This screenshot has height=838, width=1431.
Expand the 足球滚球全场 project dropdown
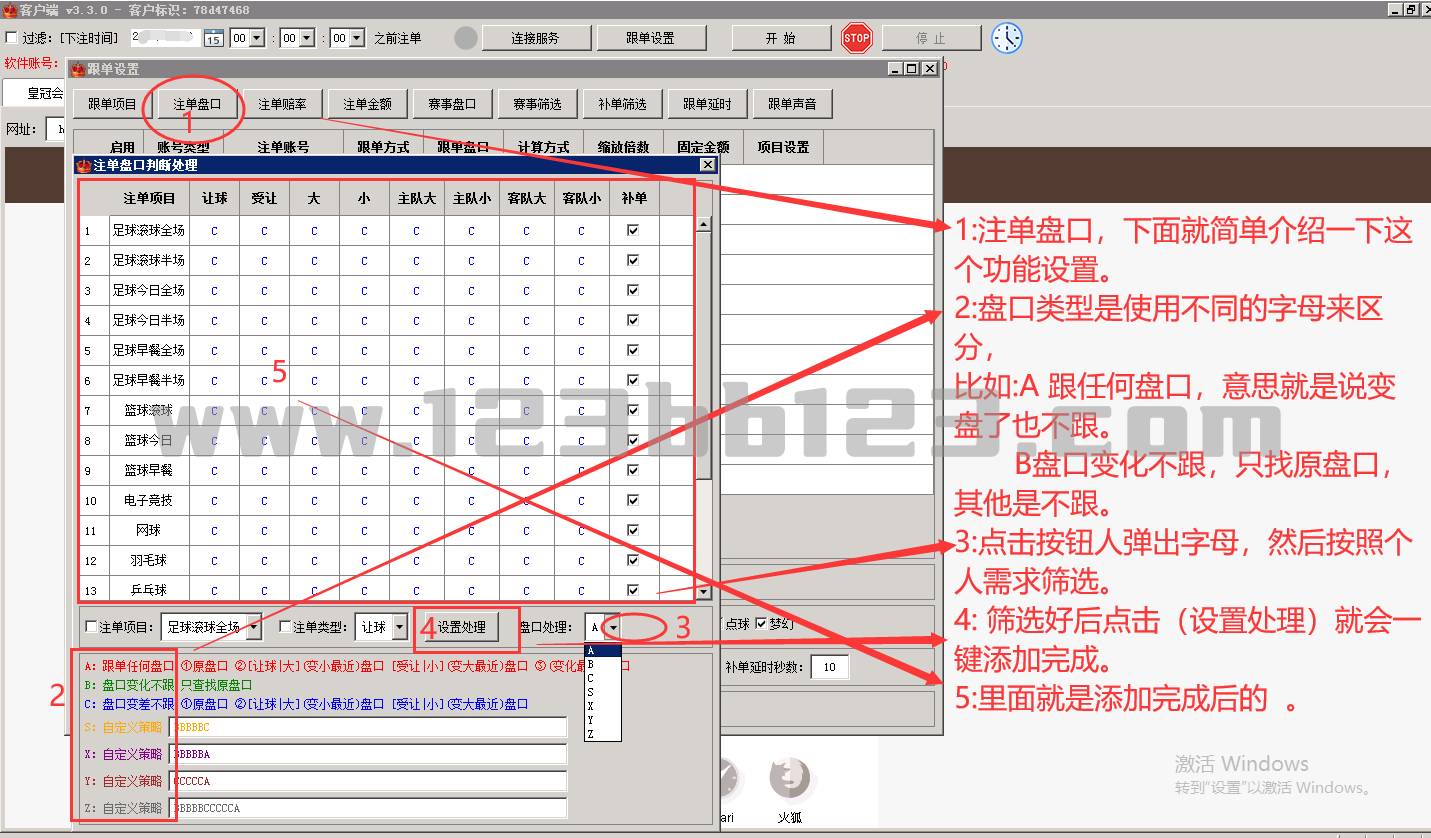pos(253,627)
